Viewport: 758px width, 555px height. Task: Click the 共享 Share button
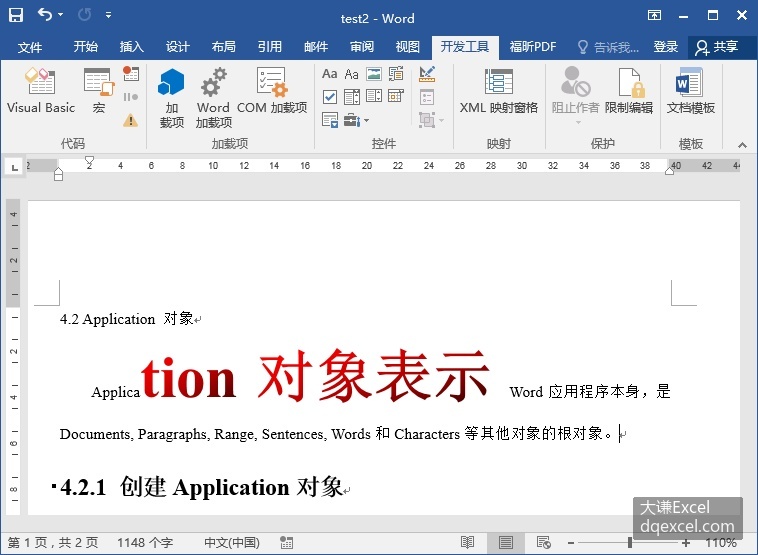(717, 47)
